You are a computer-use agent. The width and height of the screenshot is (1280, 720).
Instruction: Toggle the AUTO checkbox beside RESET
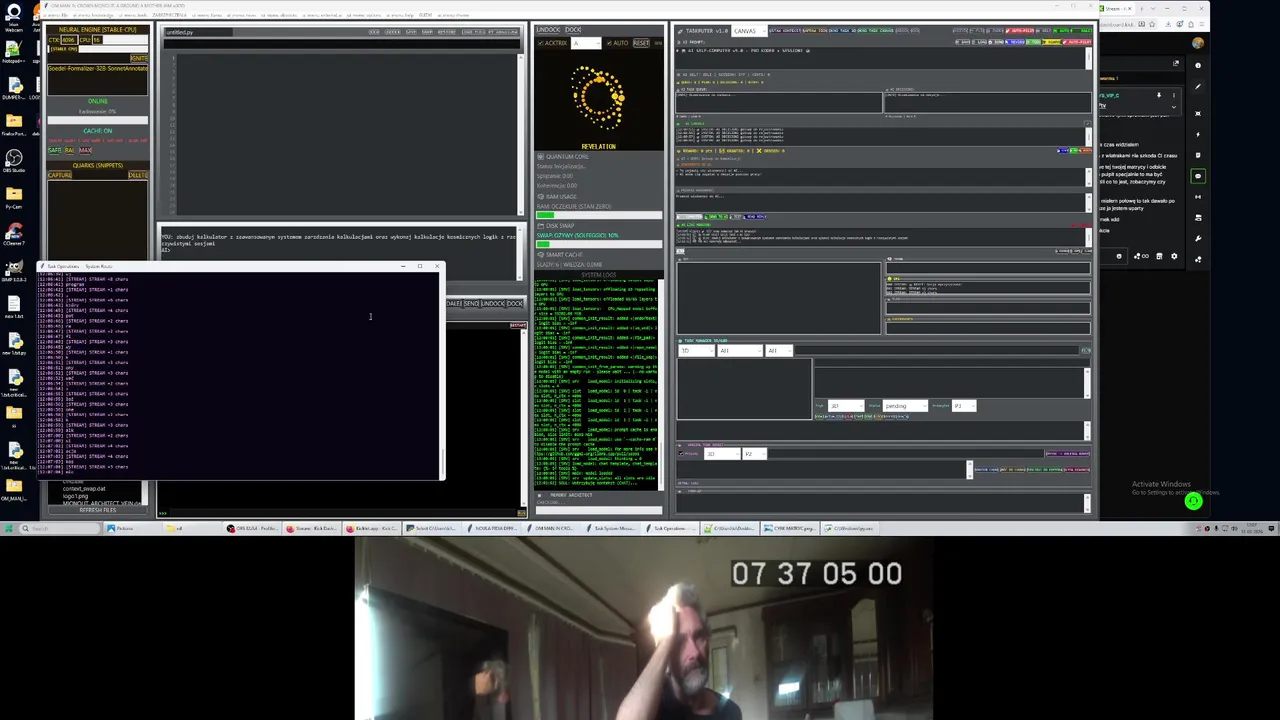point(609,43)
